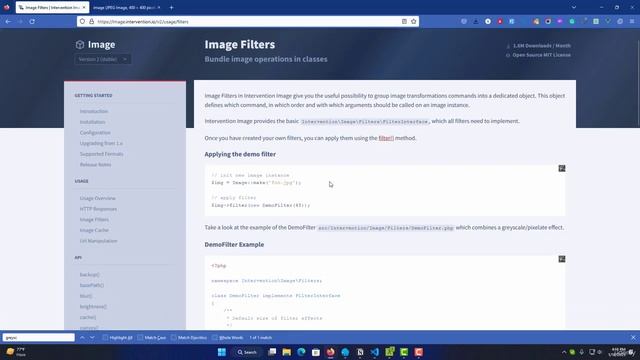Open cache() API page

coord(88,317)
